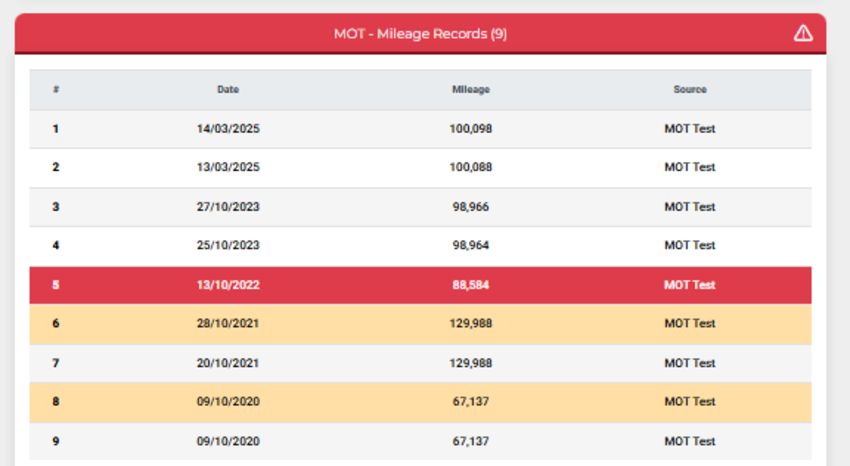The image size is (850, 466).
Task: Click row number 4 cell
Action: (56, 245)
